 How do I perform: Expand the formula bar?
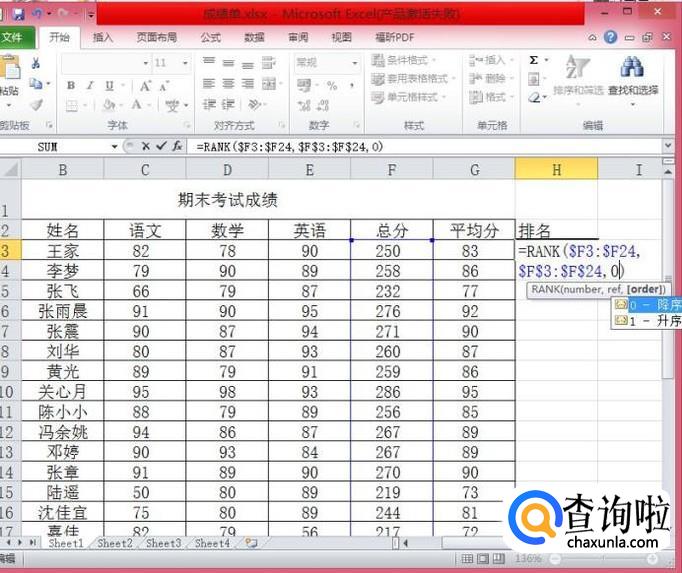(669, 146)
